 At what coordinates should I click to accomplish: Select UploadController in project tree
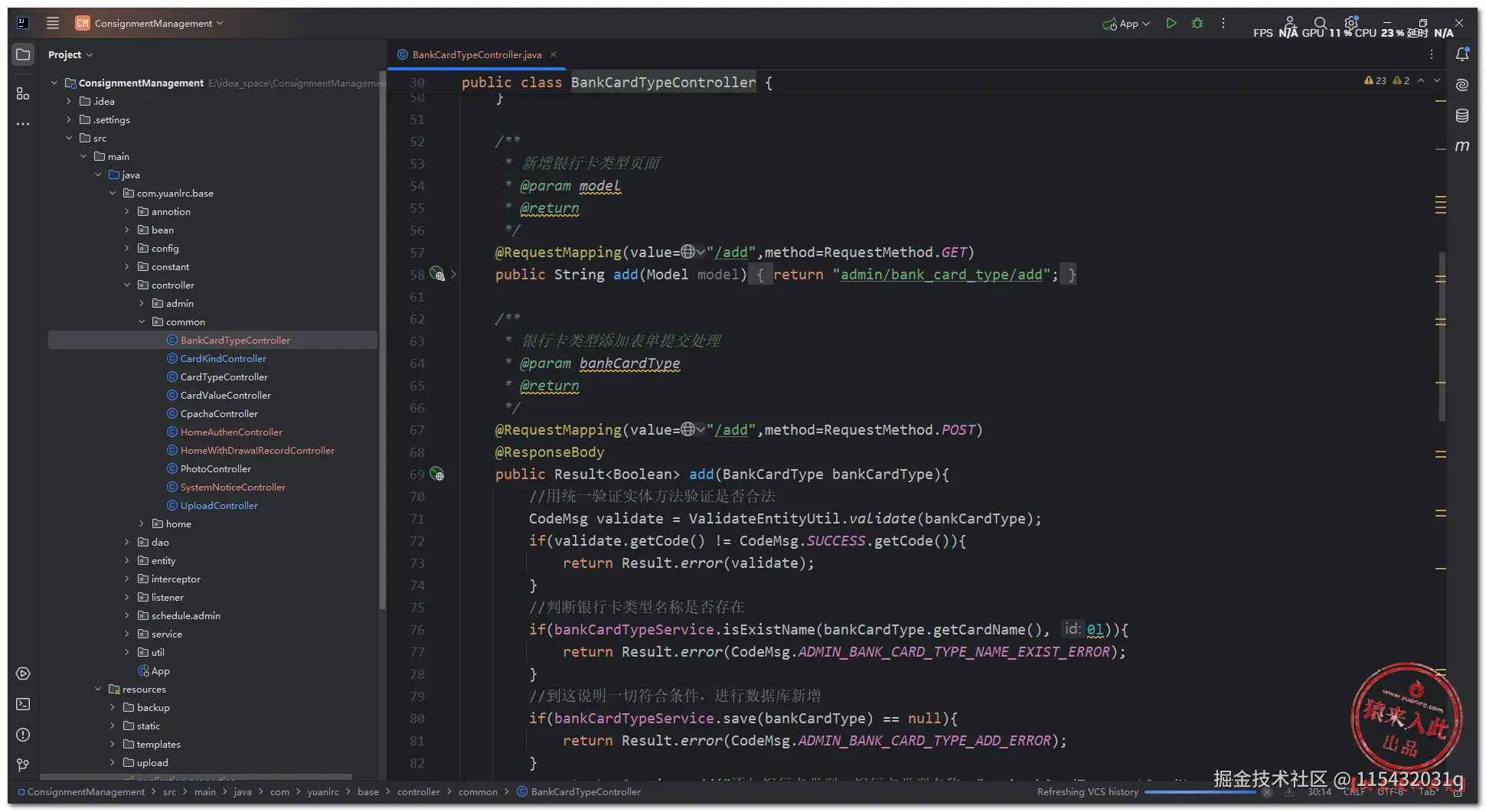coord(219,505)
